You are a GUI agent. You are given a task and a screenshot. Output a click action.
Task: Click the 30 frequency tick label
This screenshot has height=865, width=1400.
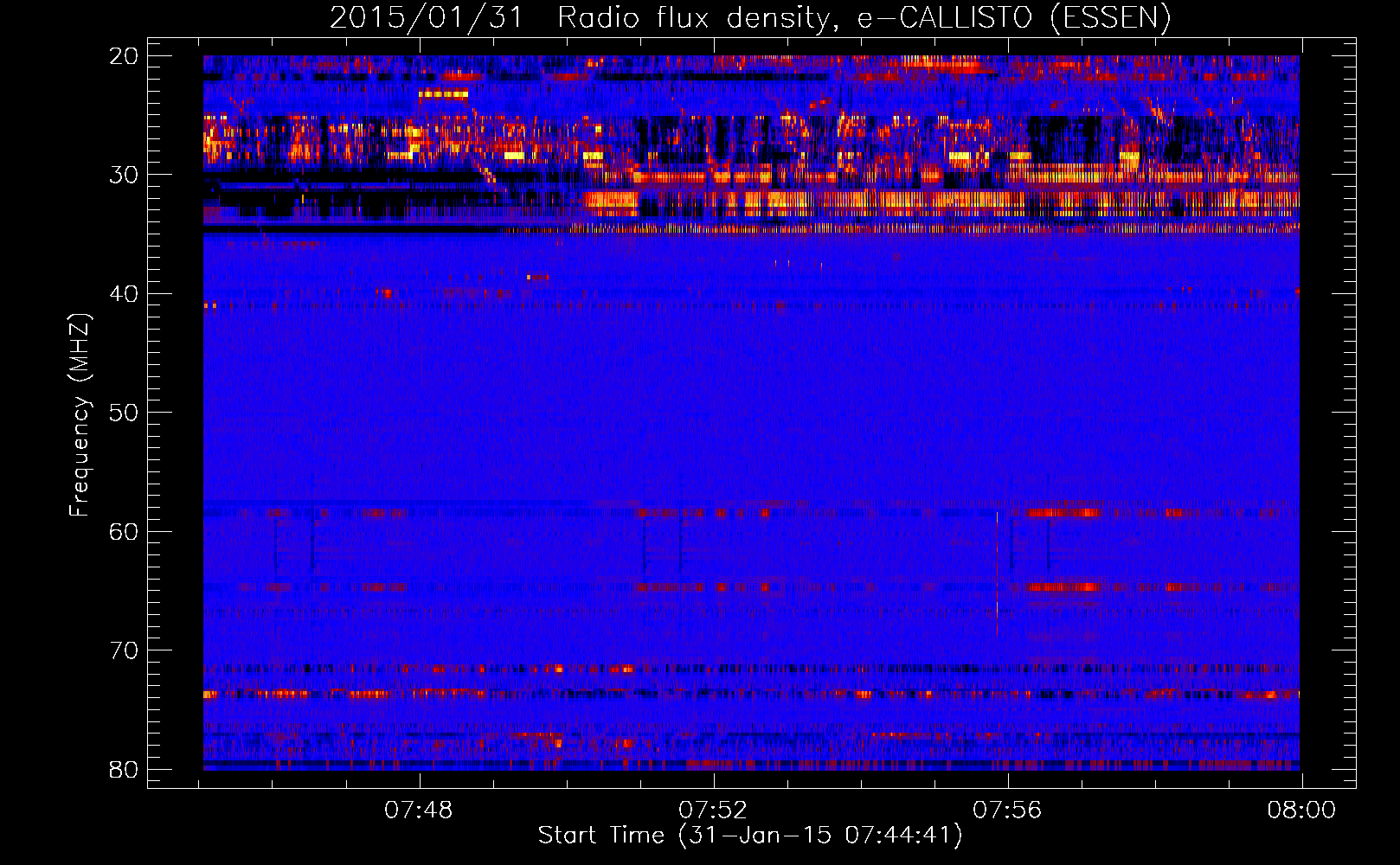coord(124,175)
